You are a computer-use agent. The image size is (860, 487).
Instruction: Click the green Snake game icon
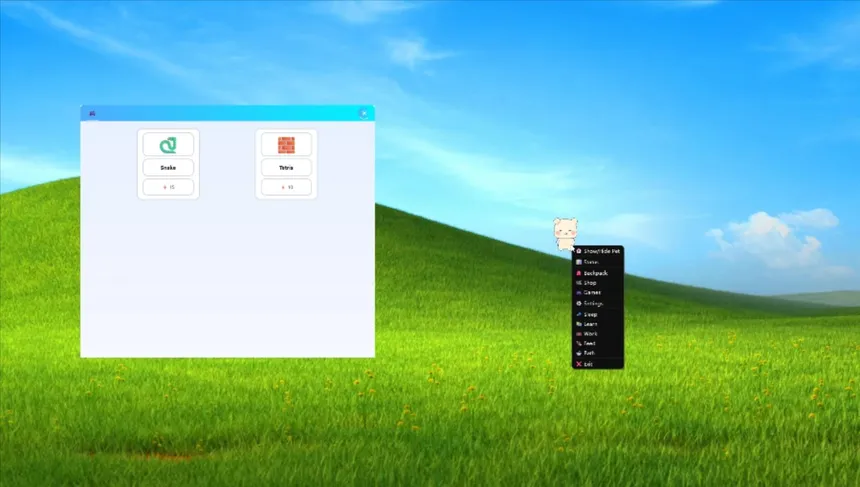pos(168,145)
